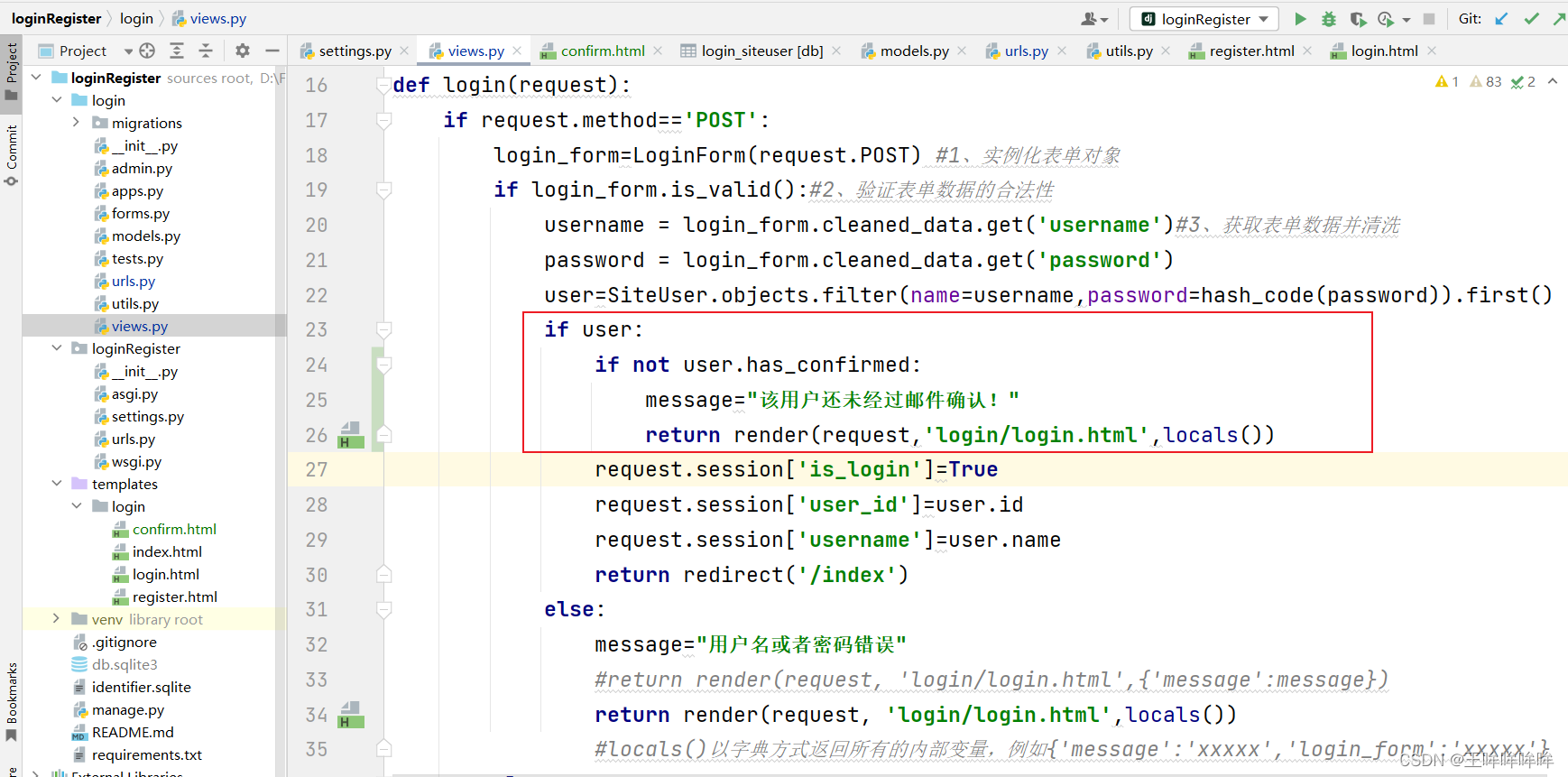1568x777 pixels.
Task: Open the loginRegister run configuration dropdown
Action: [1205, 19]
